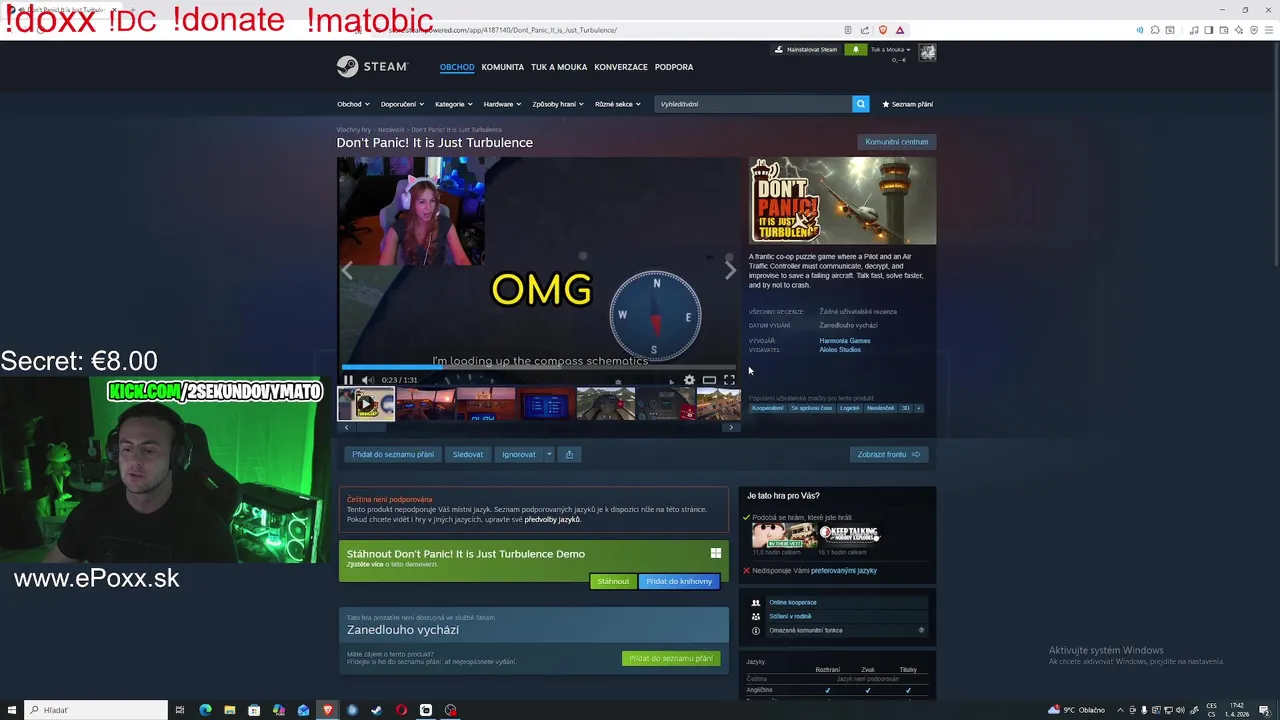Click the trailer progress seek bar
This screenshot has width=1280, height=720.
[538, 368]
